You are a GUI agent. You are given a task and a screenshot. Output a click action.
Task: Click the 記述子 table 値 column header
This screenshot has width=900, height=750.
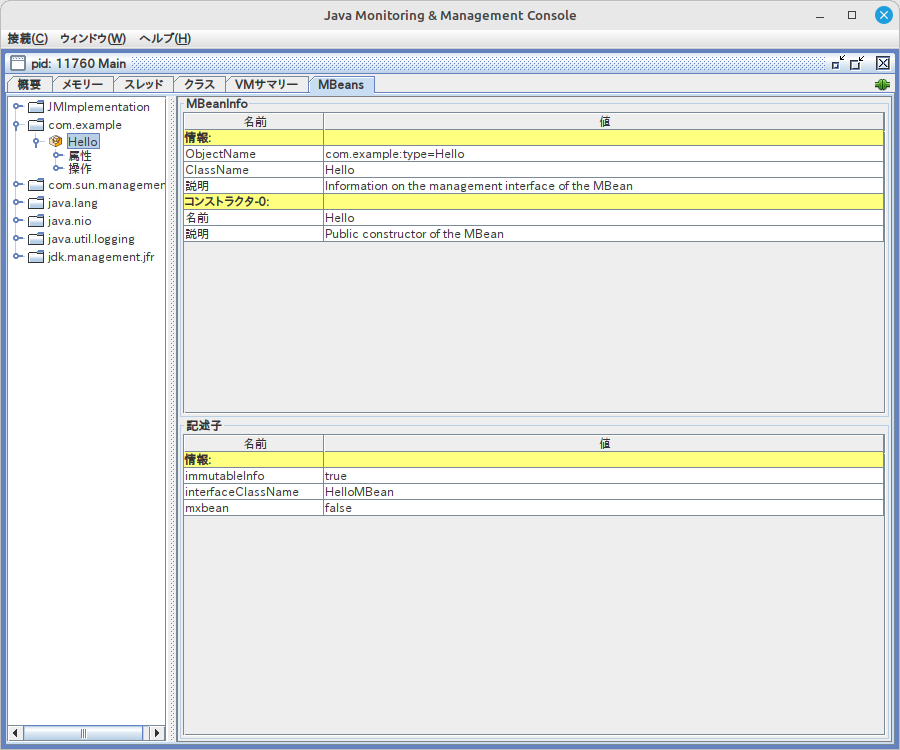(x=604, y=444)
